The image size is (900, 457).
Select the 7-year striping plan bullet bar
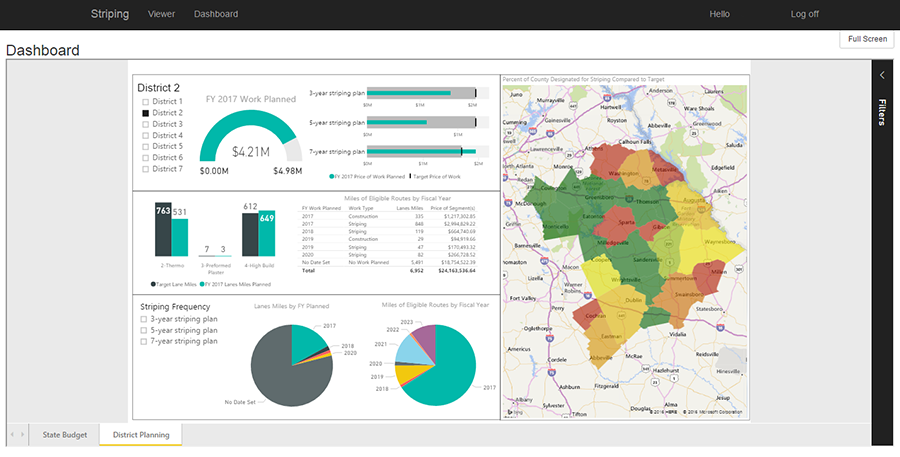(422, 152)
